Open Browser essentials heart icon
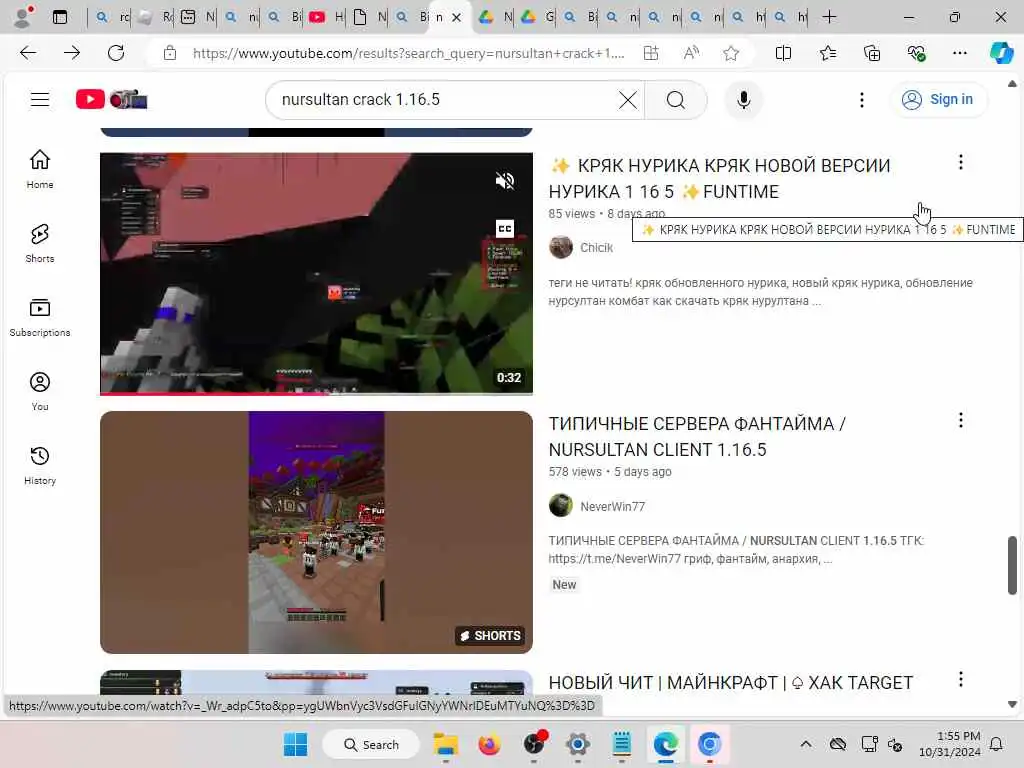Screen dimensions: 1024x768 [916, 53]
